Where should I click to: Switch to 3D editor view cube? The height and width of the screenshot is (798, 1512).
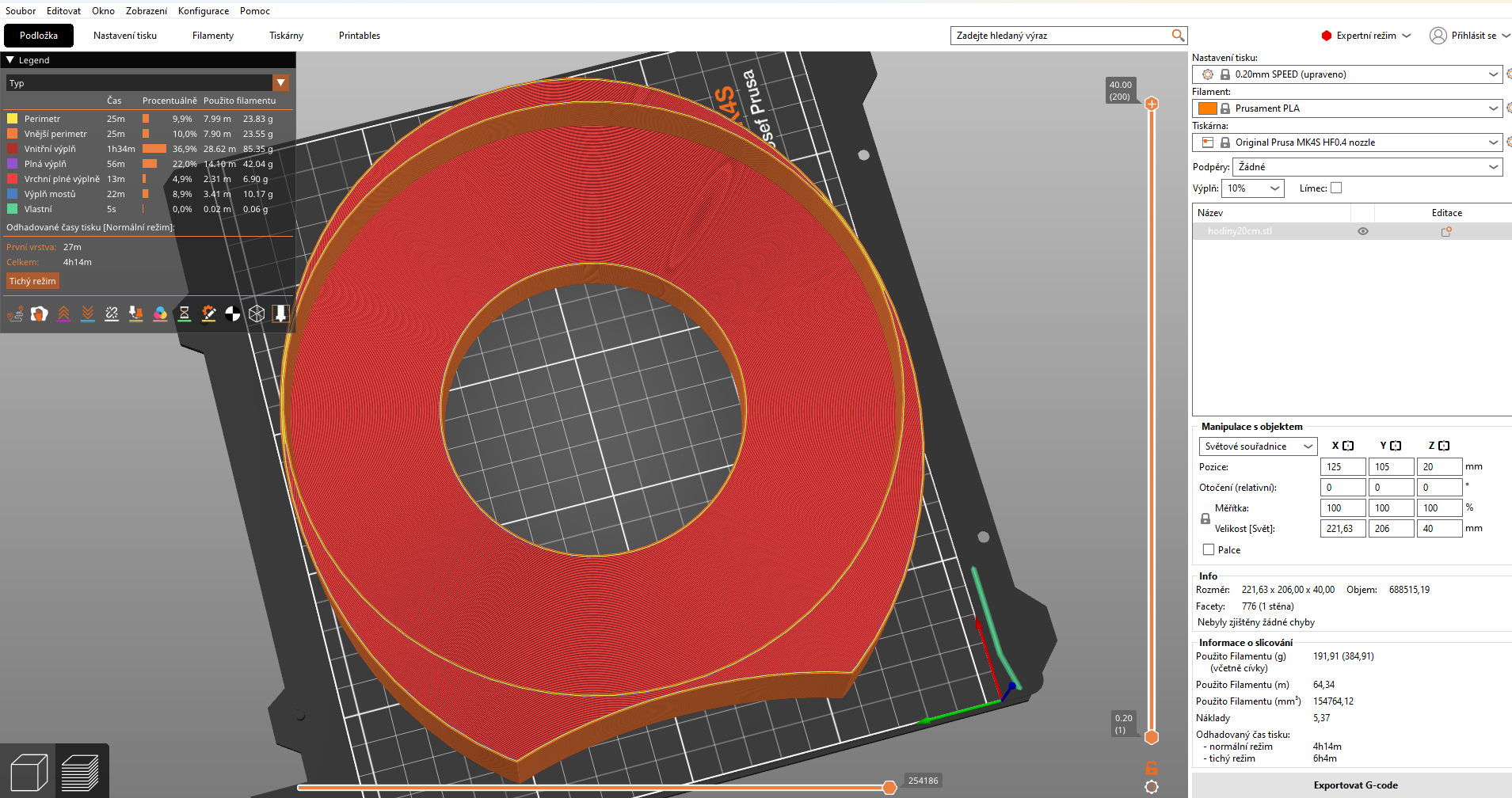click(29, 772)
